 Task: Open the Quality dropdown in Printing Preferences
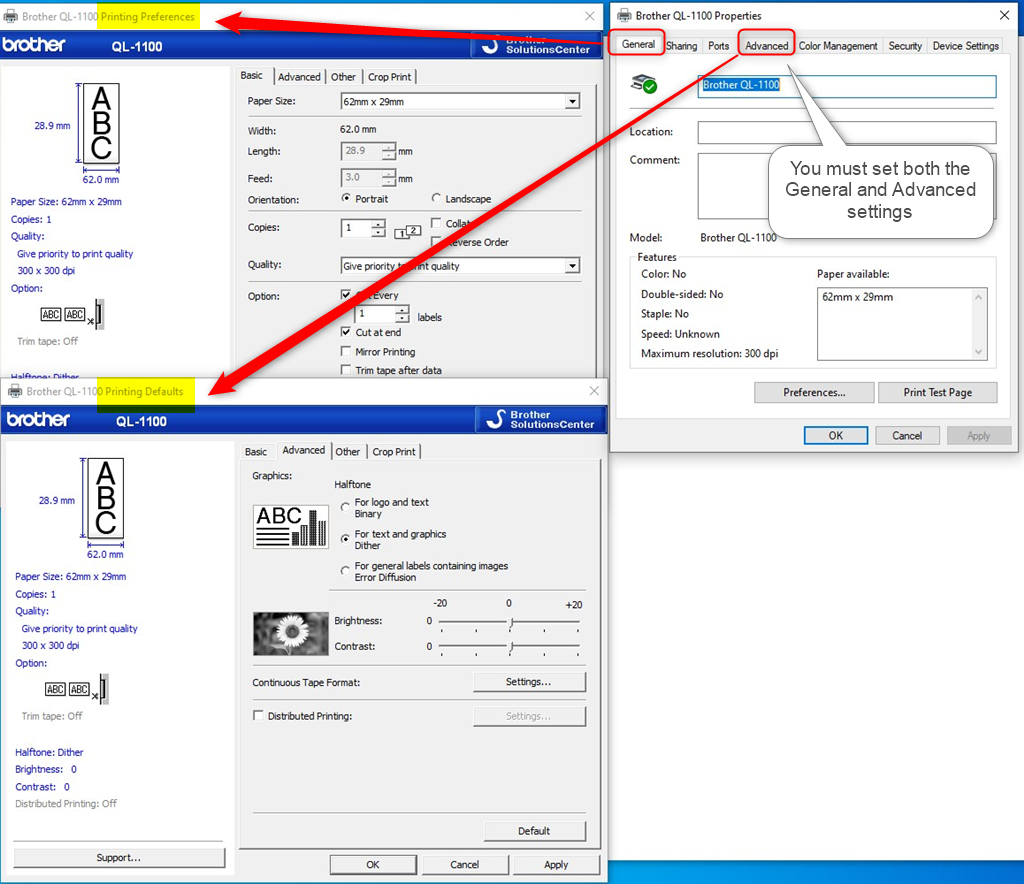pyautogui.click(x=572, y=266)
